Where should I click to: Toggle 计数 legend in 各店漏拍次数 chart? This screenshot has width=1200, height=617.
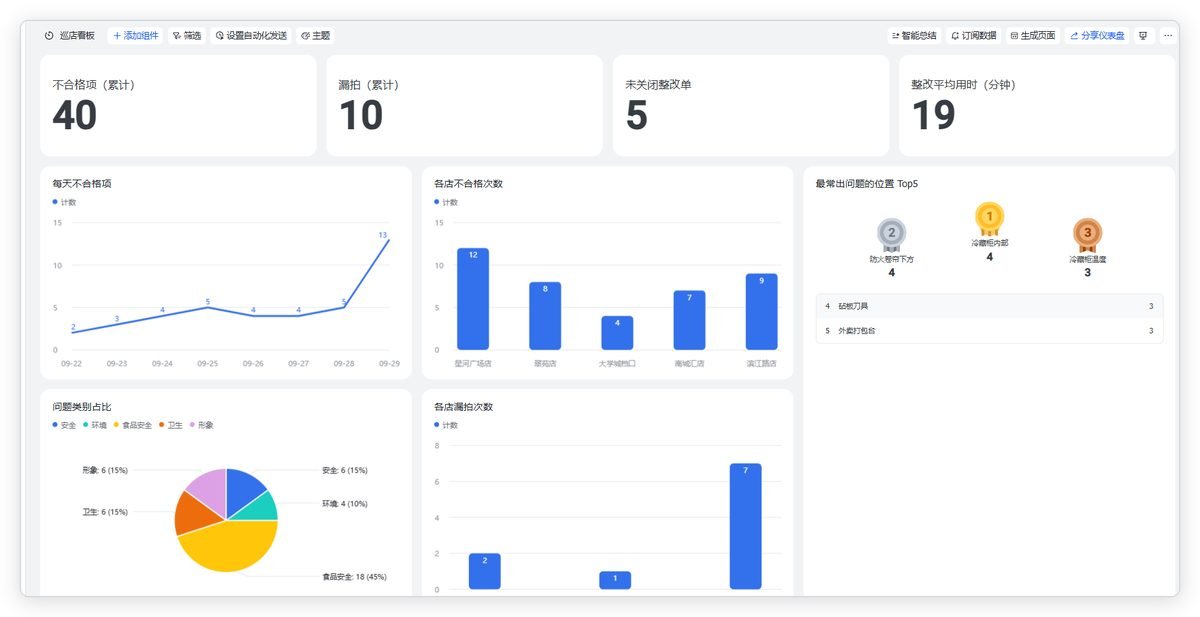click(x=446, y=425)
